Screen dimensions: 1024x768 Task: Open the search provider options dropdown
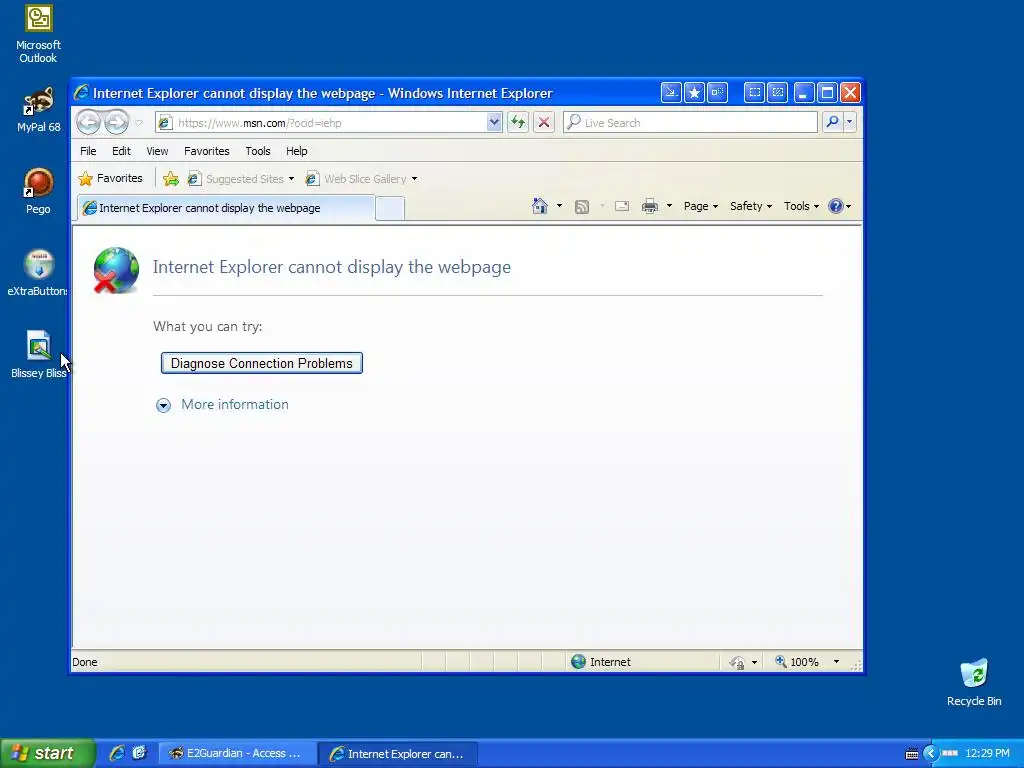850,122
